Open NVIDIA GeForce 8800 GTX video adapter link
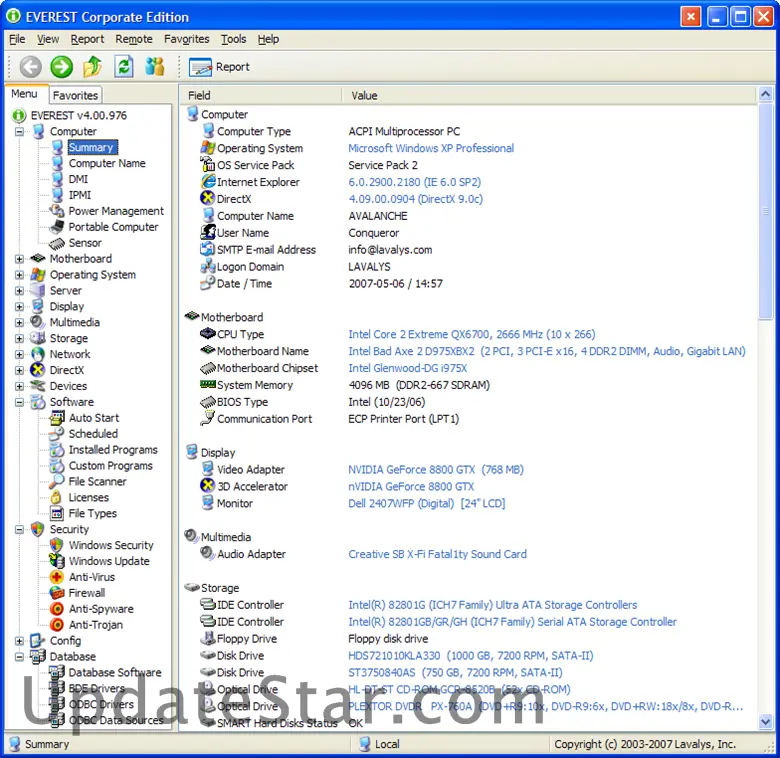780x758 pixels. [436, 470]
